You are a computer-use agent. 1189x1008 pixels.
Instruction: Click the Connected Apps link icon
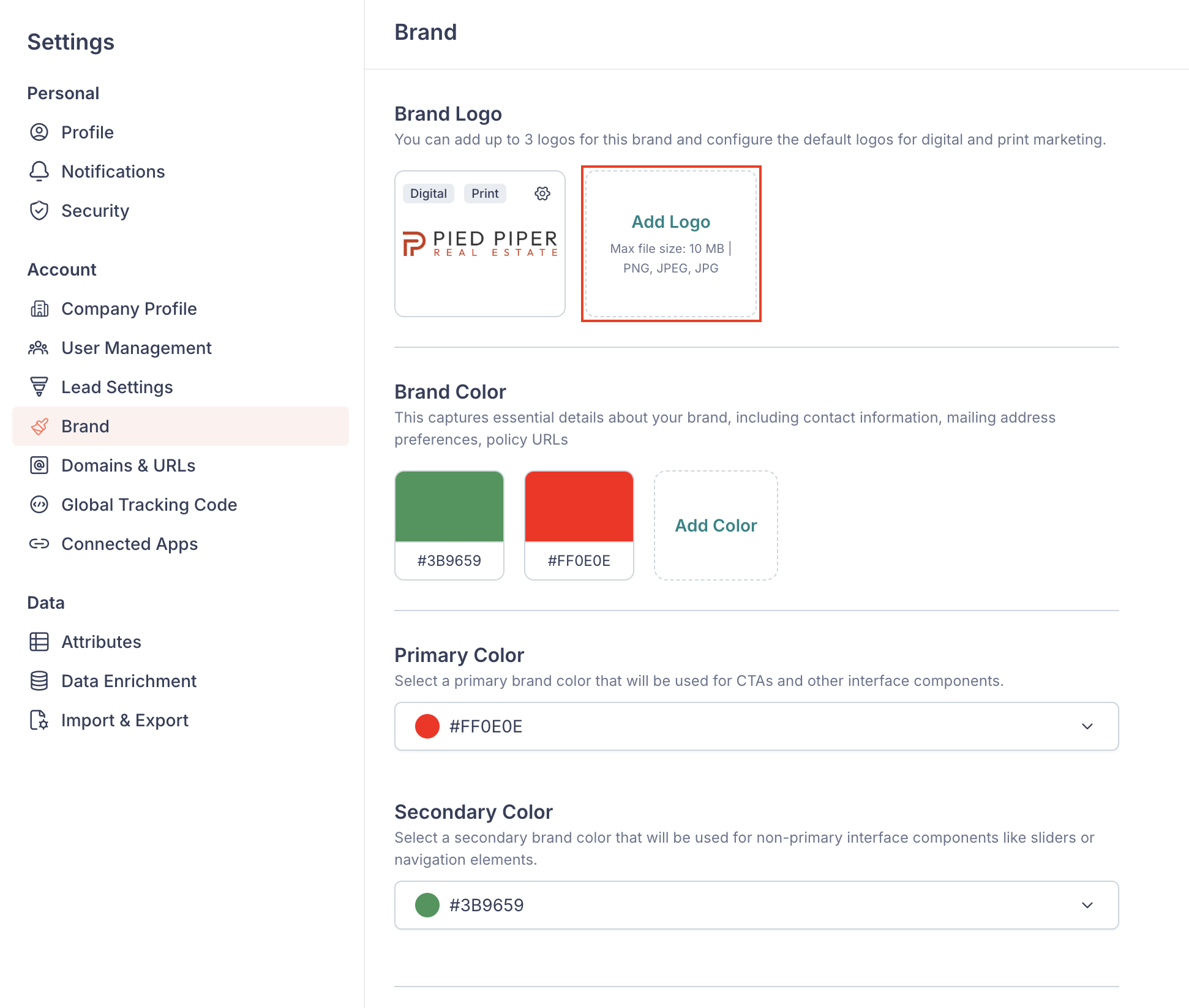click(x=39, y=544)
